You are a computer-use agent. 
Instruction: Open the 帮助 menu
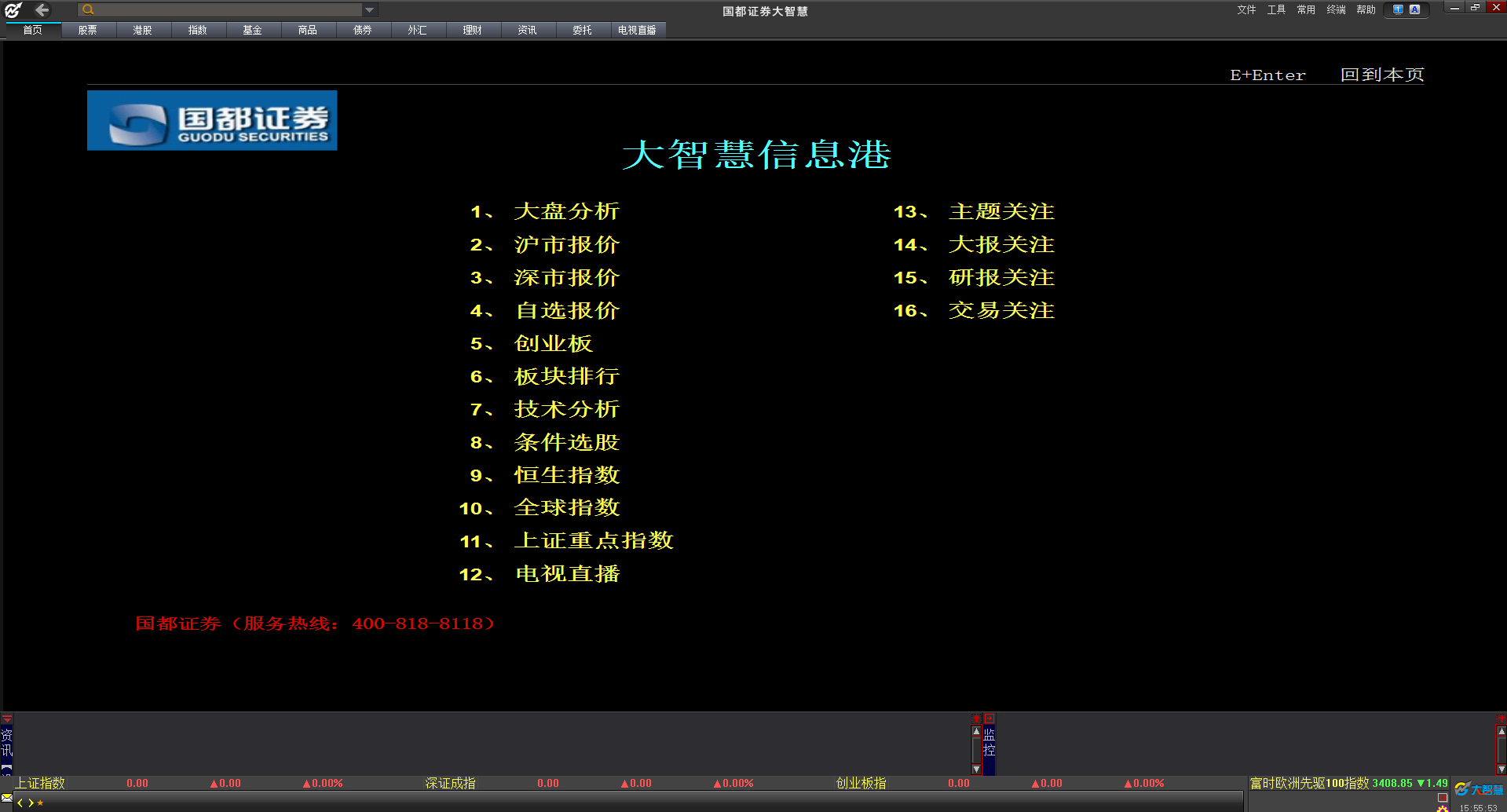pos(1366,9)
